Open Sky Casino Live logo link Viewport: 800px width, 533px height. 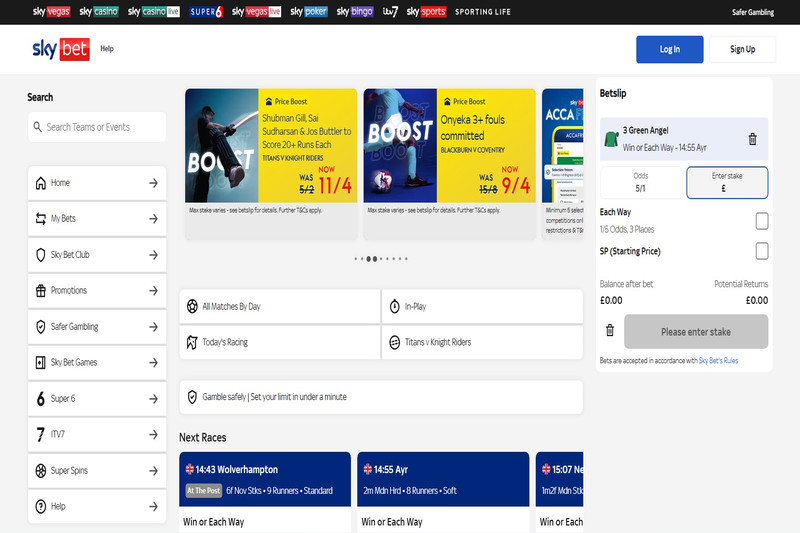coord(154,11)
